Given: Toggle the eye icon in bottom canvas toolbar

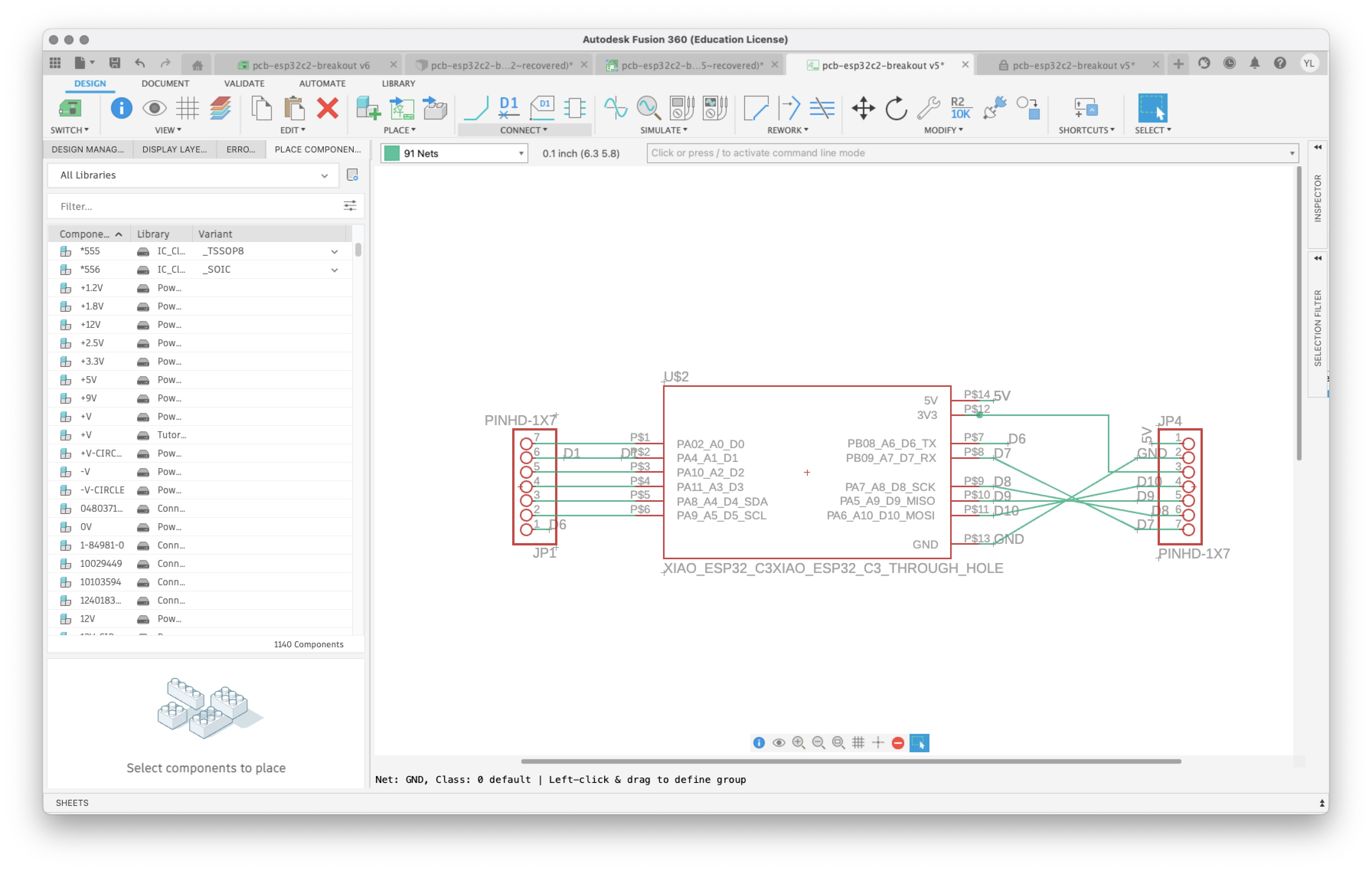Looking at the screenshot, I should 778,743.
